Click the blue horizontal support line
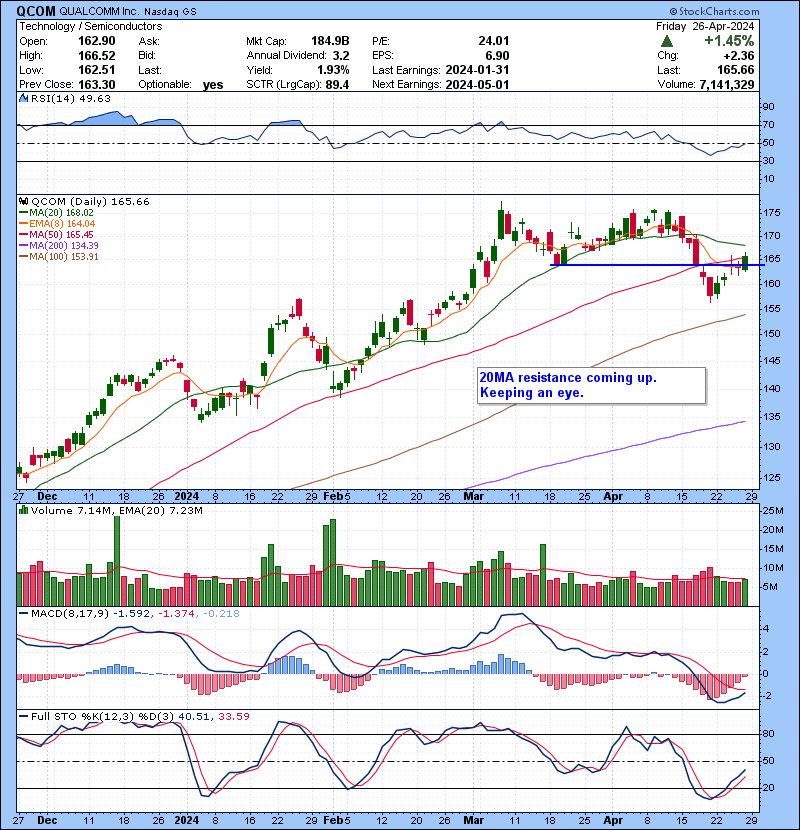Viewport: 800px width, 830px height. pyautogui.click(x=657, y=265)
